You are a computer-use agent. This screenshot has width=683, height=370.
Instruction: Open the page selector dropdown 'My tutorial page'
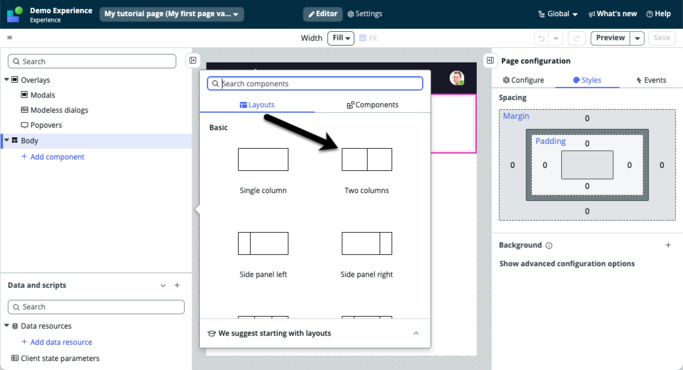coord(172,14)
